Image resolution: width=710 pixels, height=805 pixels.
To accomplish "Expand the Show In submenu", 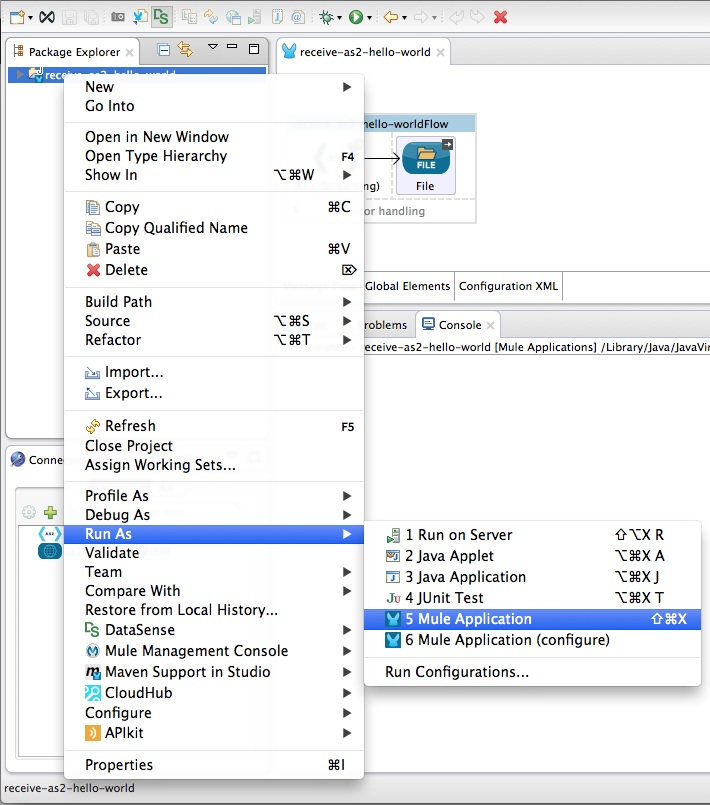I will [214, 175].
